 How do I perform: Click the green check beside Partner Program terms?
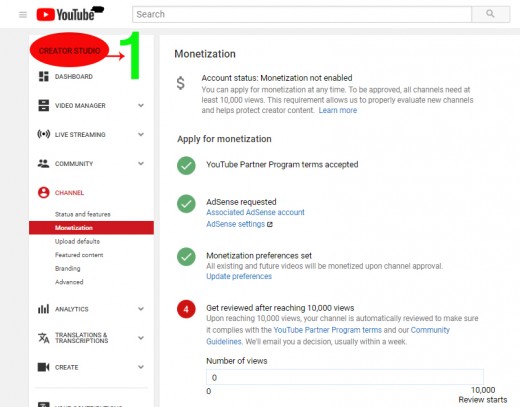click(186, 166)
